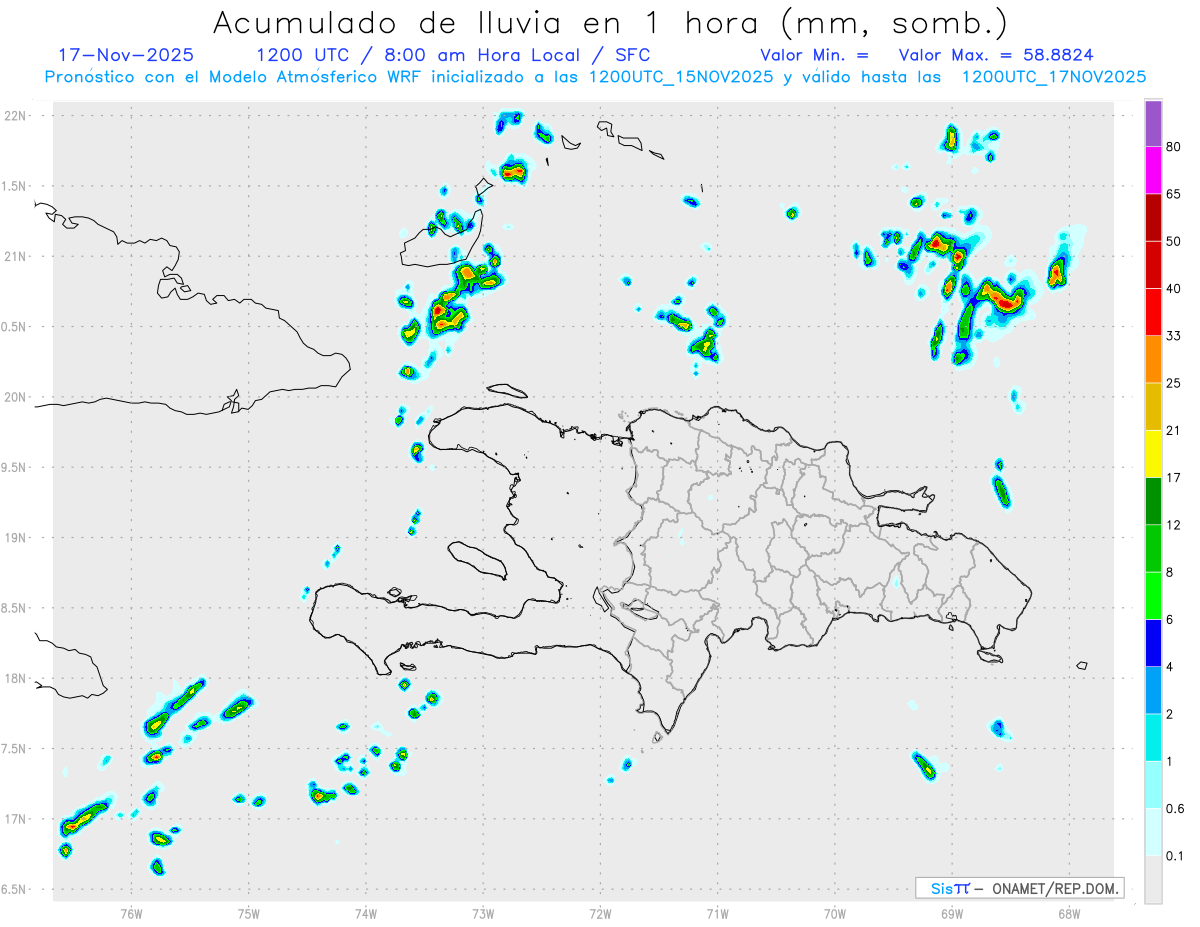Select the date label '17-Nov-2025'
1200x927 pixels.
tap(126, 55)
